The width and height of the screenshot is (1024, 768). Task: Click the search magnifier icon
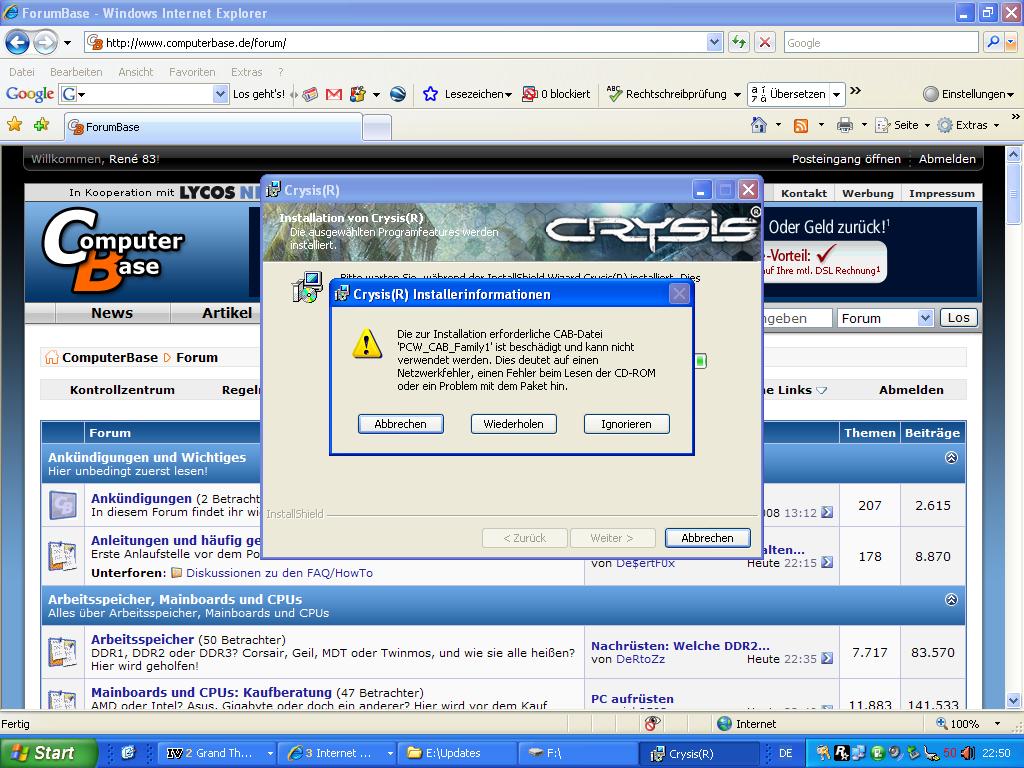(993, 42)
